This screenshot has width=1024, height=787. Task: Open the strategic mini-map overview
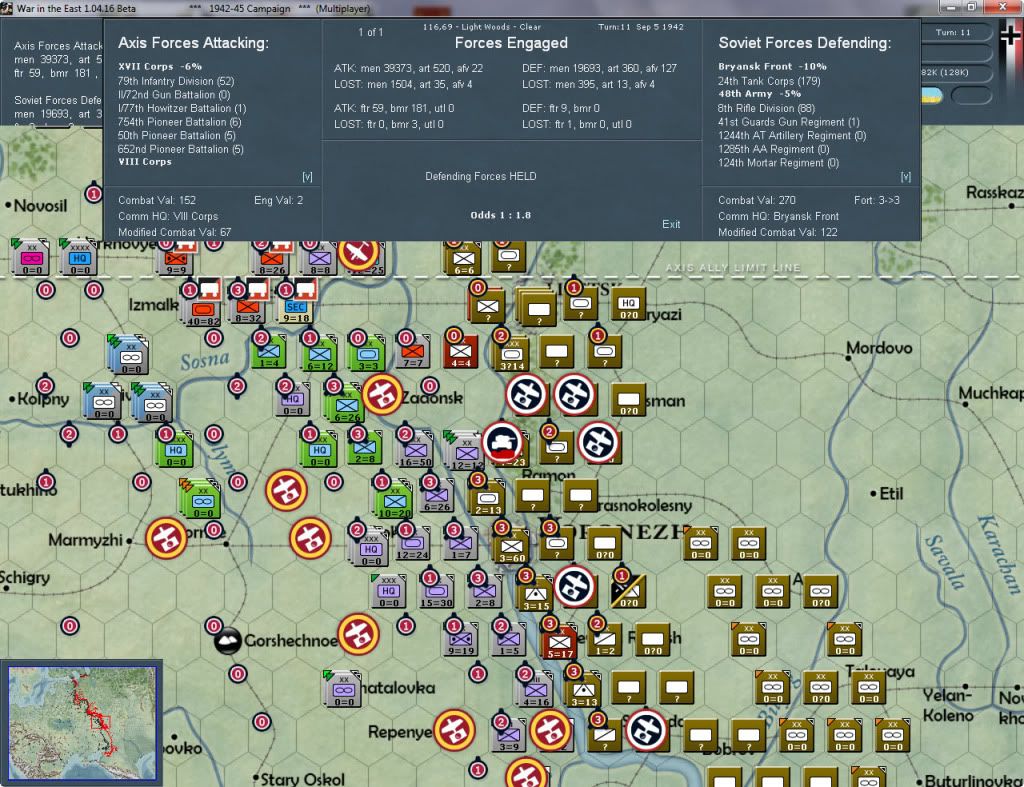click(x=82, y=722)
